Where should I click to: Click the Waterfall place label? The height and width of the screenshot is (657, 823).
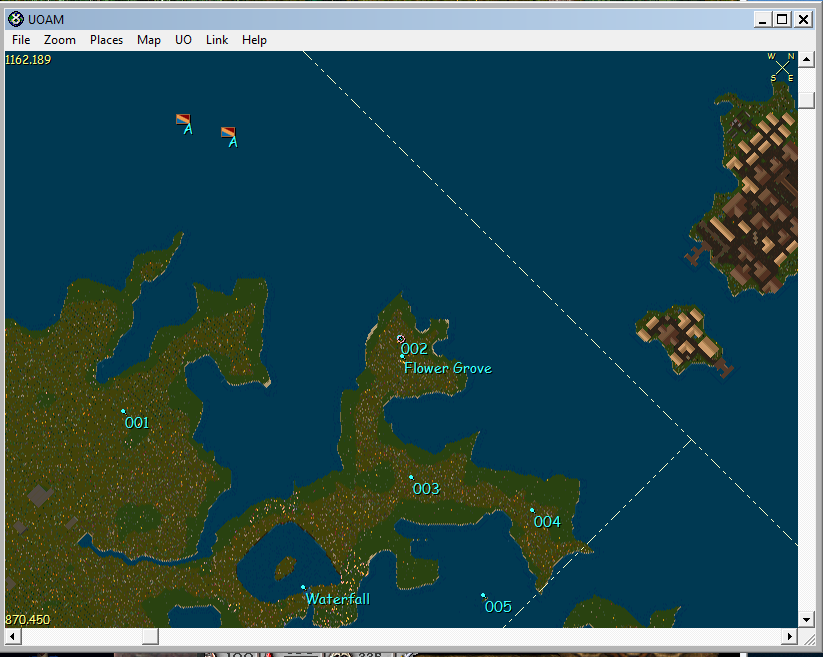(x=337, y=599)
